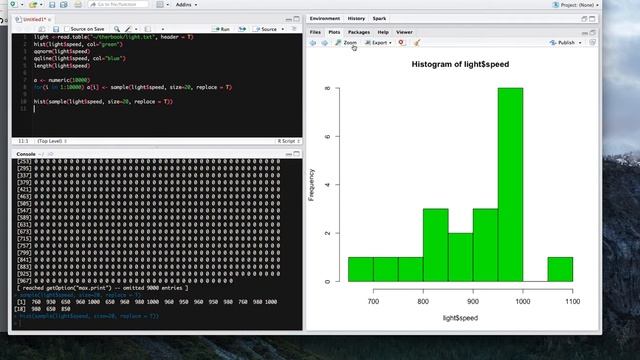Image resolution: width=640 pixels, height=360 pixels.
Task: Click the 11:1 cursor position indicator
Action: (23, 141)
